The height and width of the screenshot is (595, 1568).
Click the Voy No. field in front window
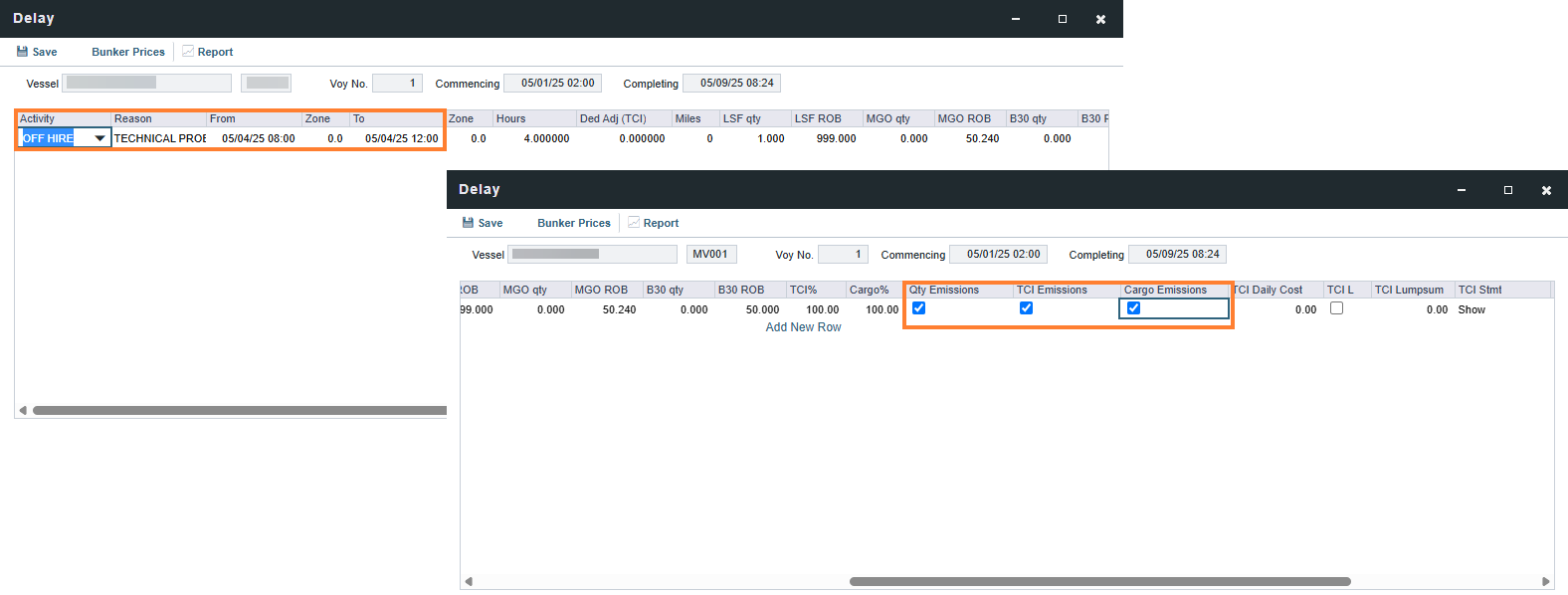[x=843, y=255]
